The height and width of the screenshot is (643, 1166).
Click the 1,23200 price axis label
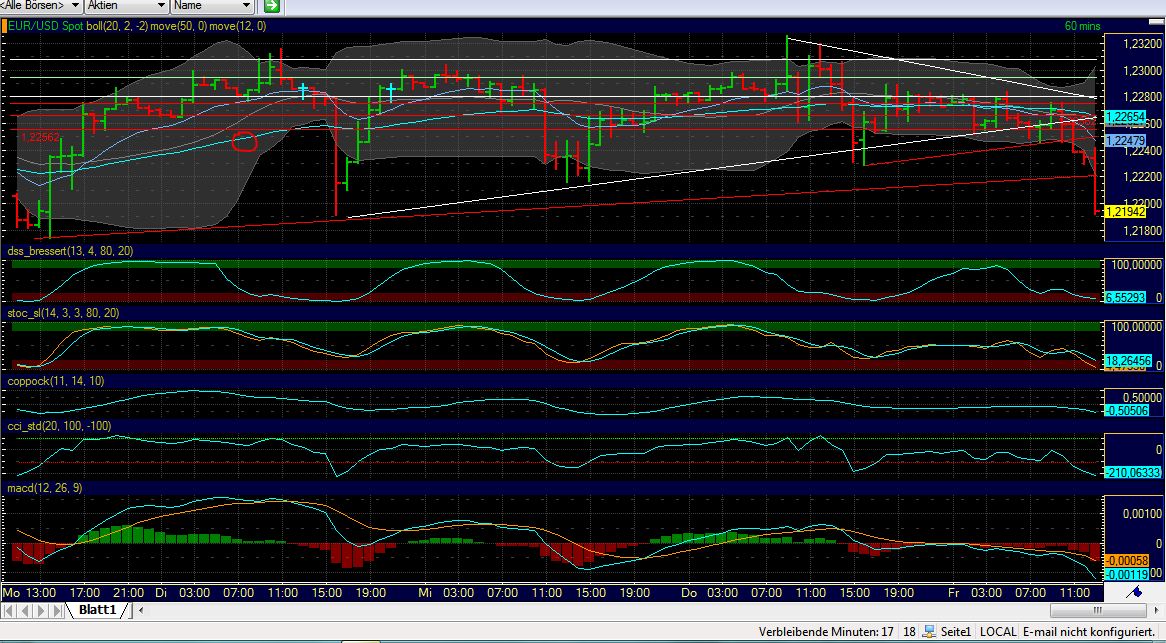point(1140,45)
